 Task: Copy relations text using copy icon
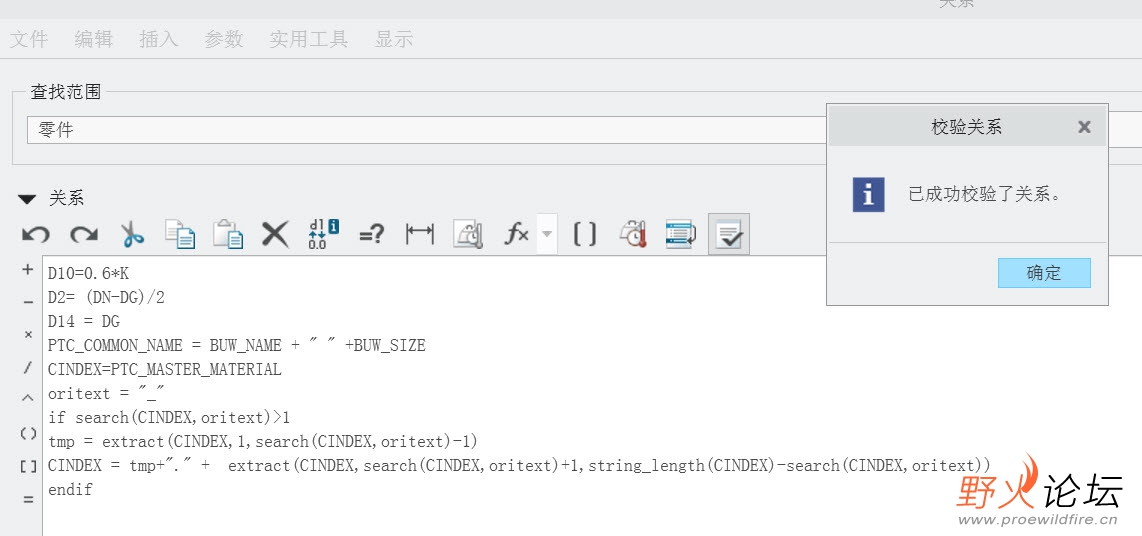tap(179, 234)
